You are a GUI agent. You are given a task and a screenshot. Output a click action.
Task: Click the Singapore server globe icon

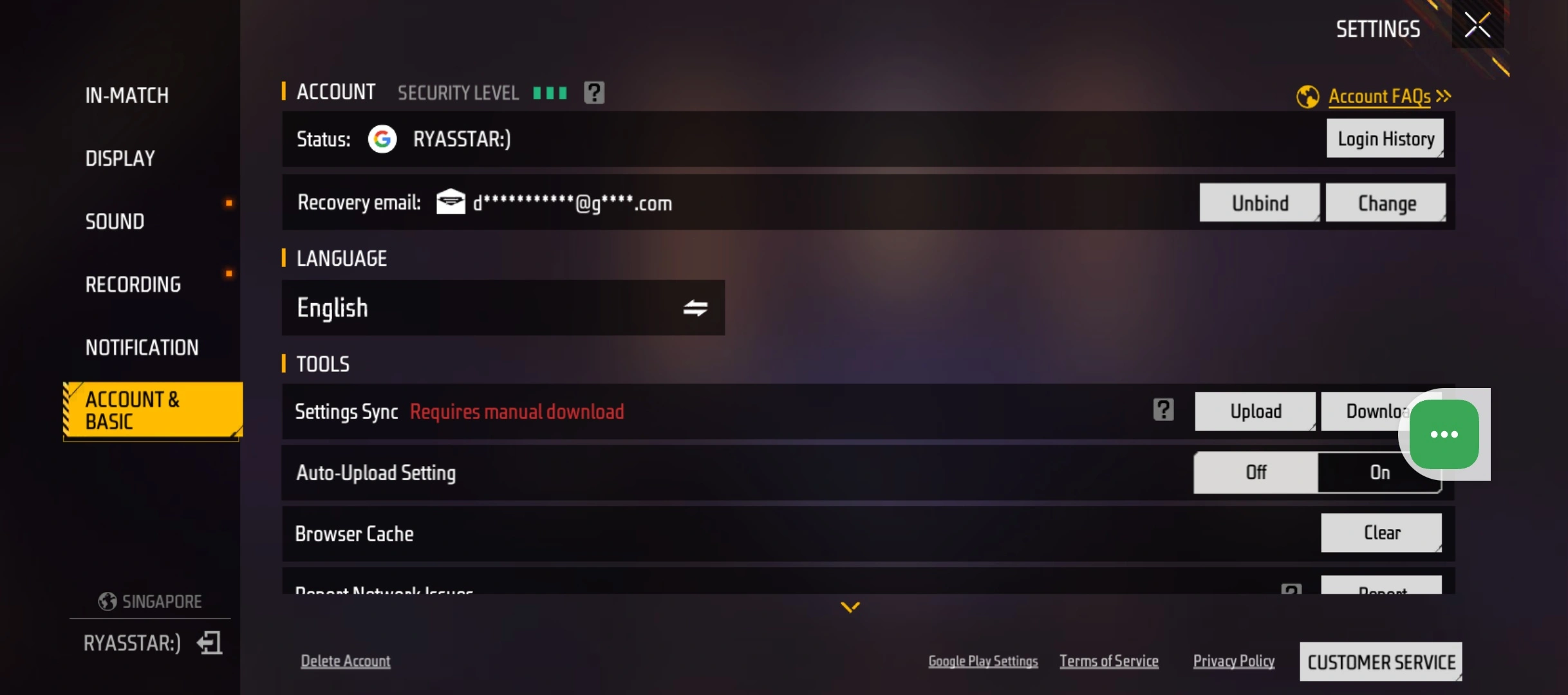tap(107, 602)
